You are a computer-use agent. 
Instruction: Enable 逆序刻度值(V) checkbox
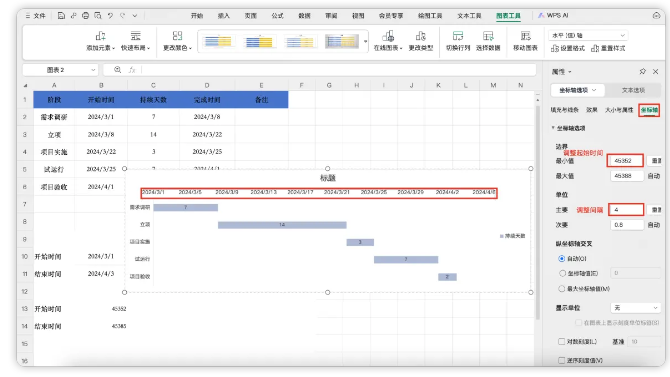tap(561, 360)
